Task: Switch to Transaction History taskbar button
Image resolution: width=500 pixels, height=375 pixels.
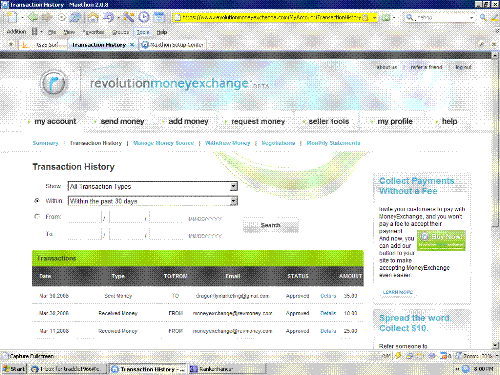Action: pos(148,369)
